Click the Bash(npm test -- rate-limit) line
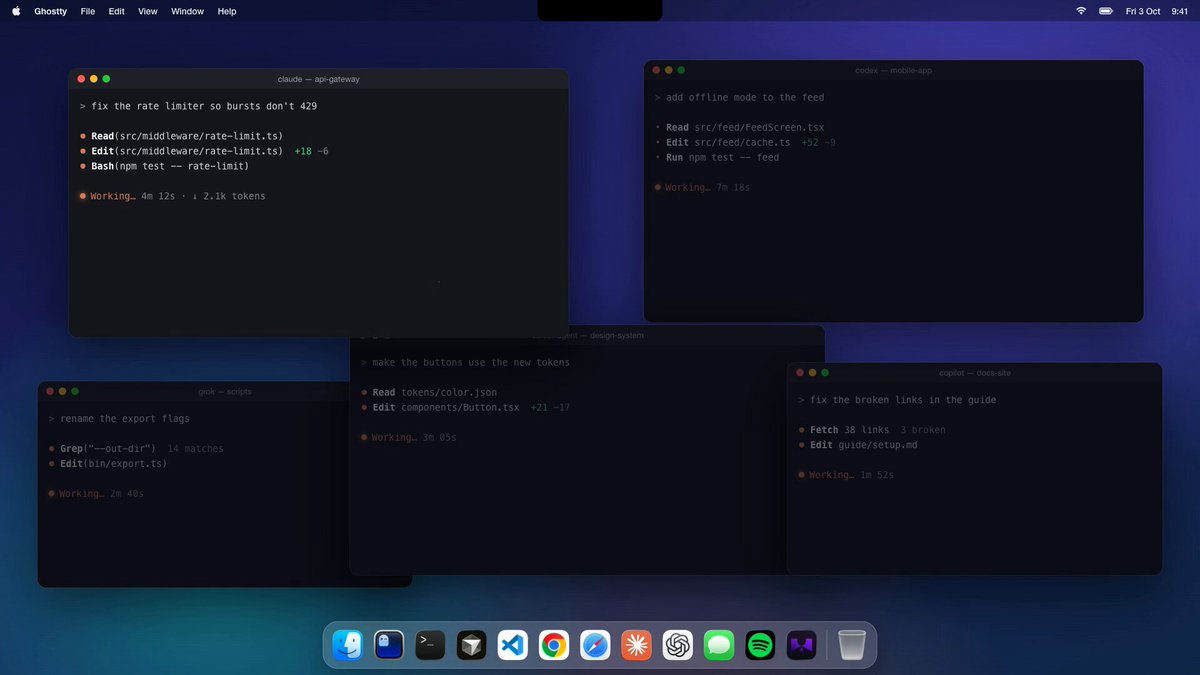This screenshot has height=675, width=1200. click(x=170, y=166)
